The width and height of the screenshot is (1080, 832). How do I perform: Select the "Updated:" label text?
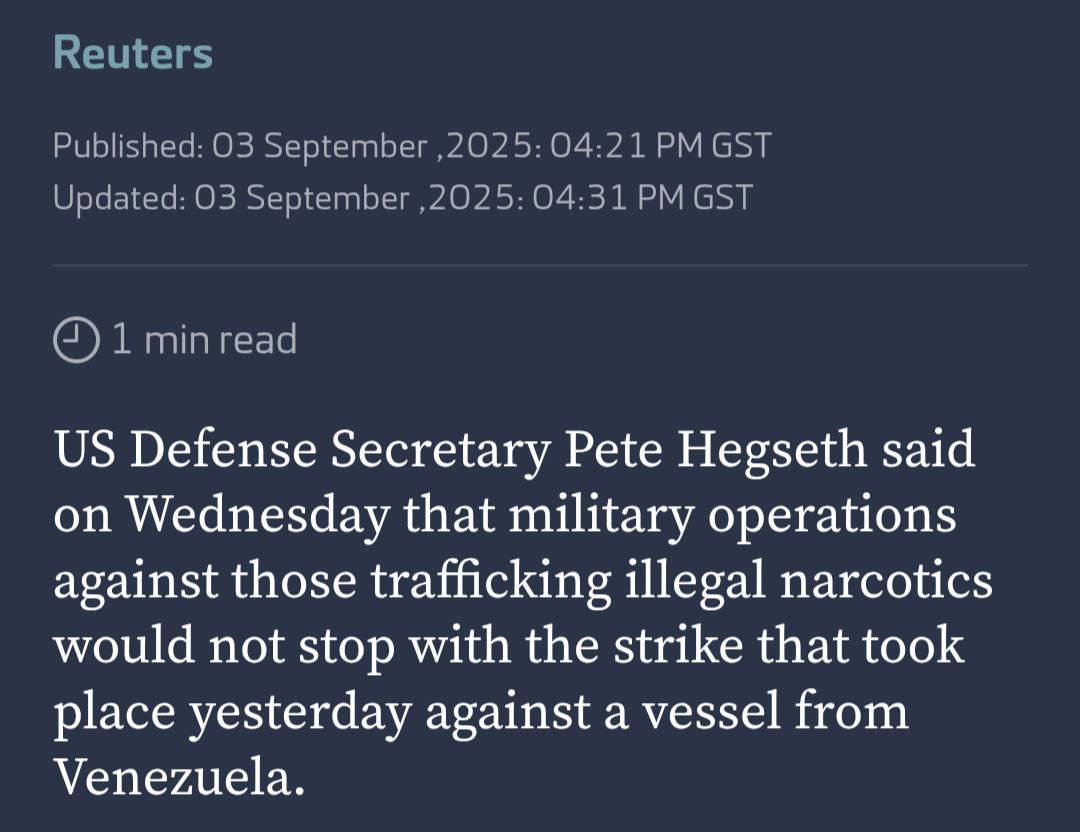119,197
